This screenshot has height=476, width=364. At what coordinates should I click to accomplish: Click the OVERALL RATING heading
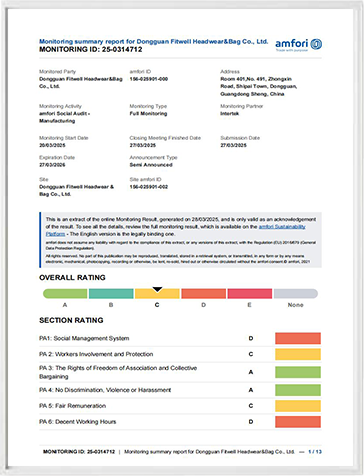[x=72, y=277]
